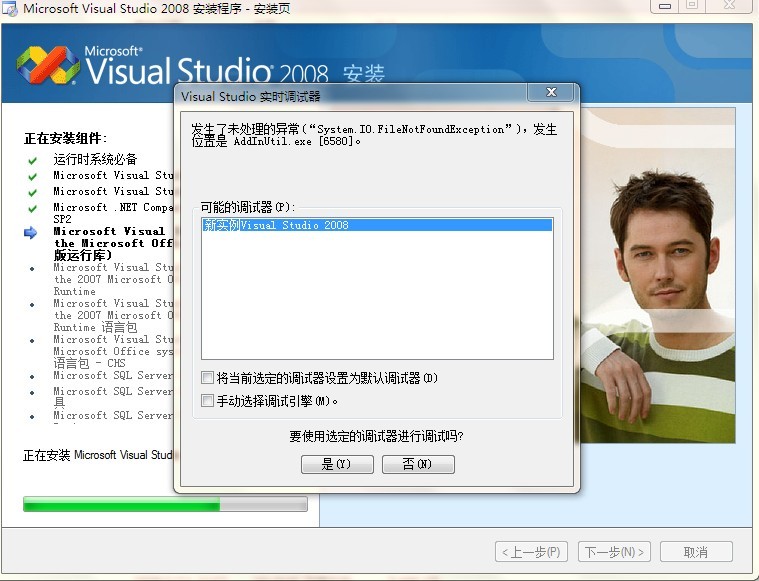Viewport: 759px width, 581px height.
Task: Click the 上一步(P) button
Action: (531, 552)
